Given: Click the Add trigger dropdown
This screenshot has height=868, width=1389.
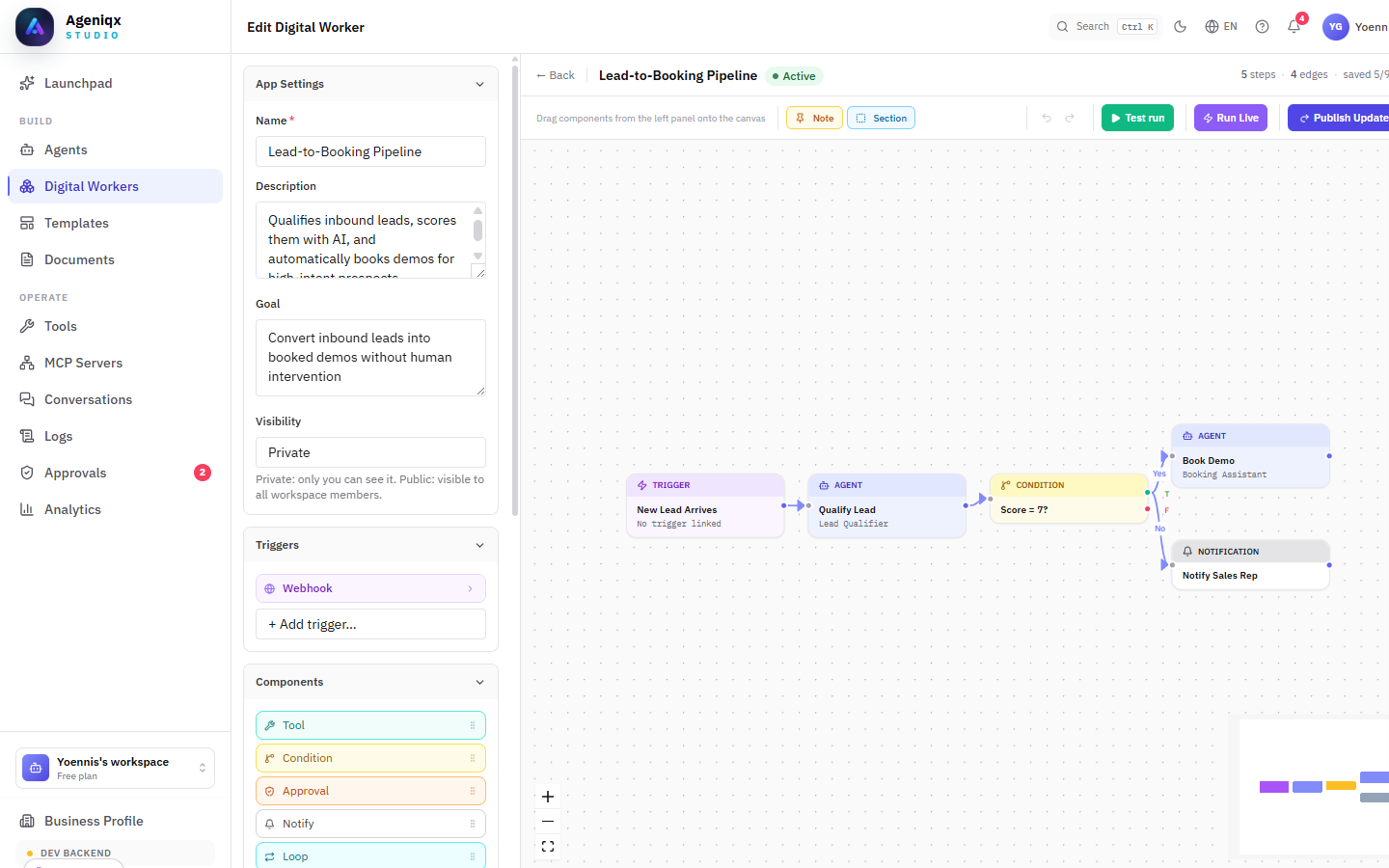Looking at the screenshot, I should tap(370, 624).
